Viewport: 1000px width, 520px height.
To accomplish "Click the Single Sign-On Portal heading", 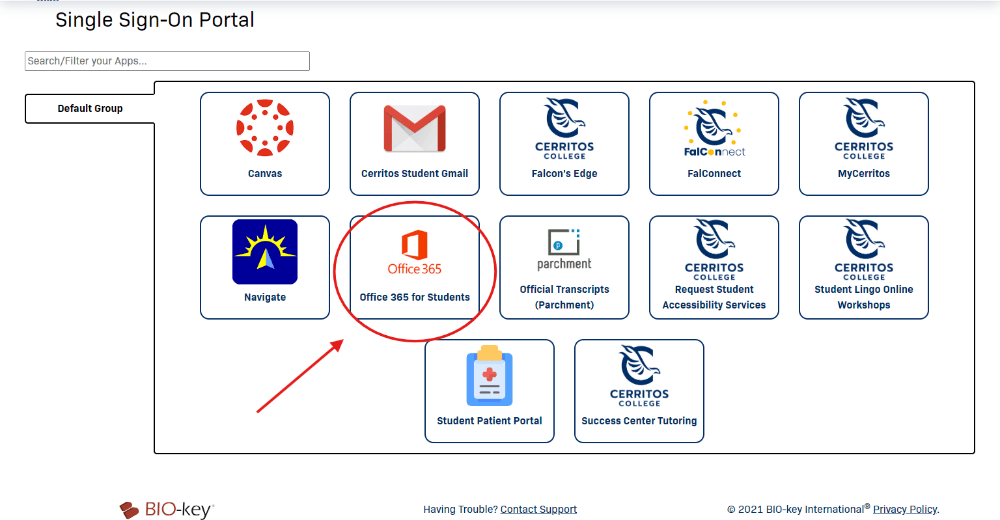I will click(155, 20).
